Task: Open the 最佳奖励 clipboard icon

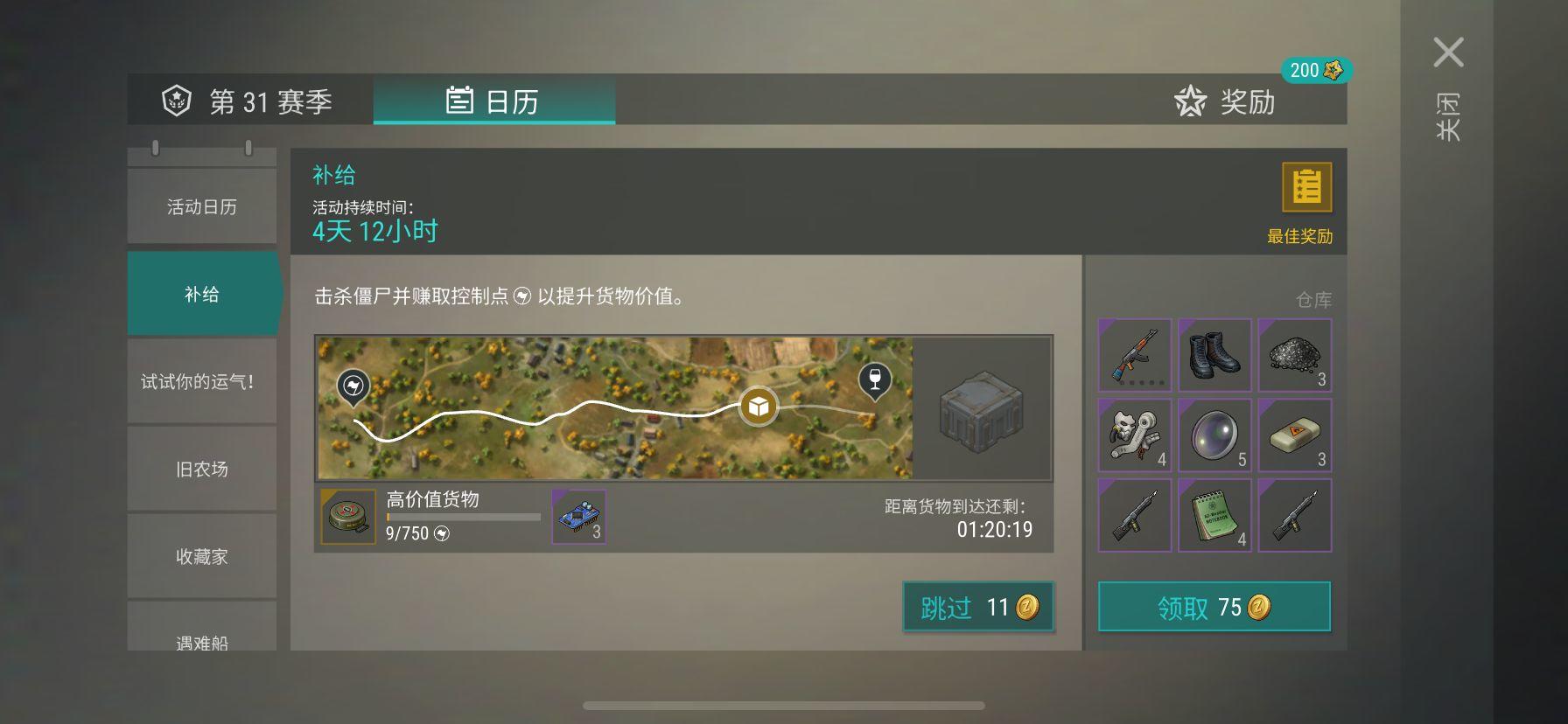Action: pyautogui.click(x=1306, y=187)
